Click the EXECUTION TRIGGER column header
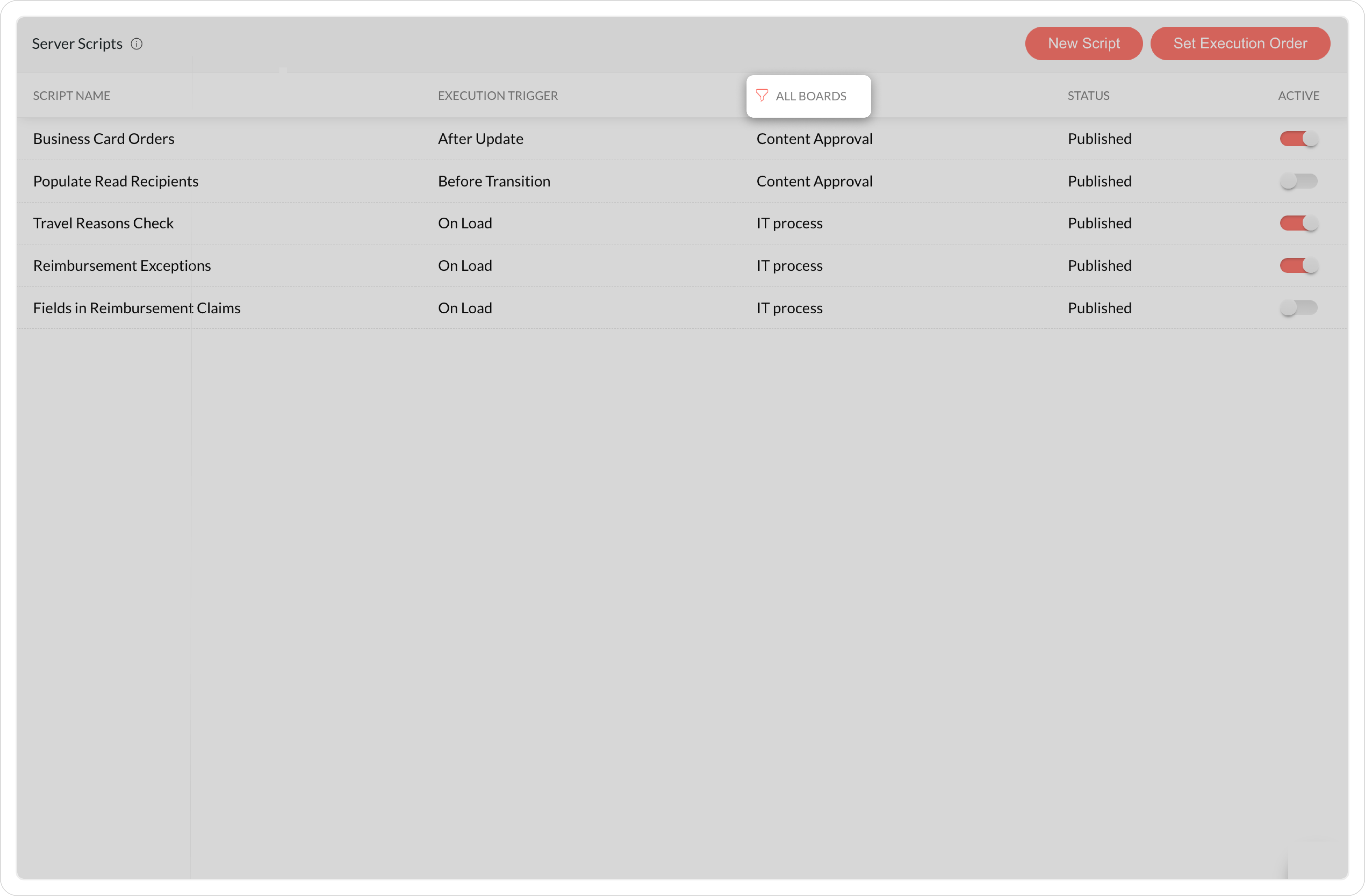The width and height of the screenshot is (1365, 896). (497, 96)
